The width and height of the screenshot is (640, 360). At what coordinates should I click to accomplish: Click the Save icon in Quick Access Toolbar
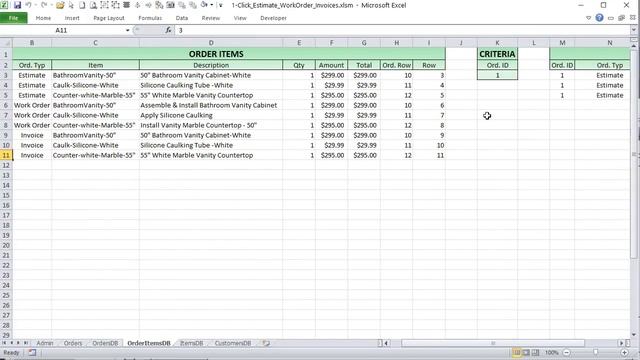[x=17, y=5]
